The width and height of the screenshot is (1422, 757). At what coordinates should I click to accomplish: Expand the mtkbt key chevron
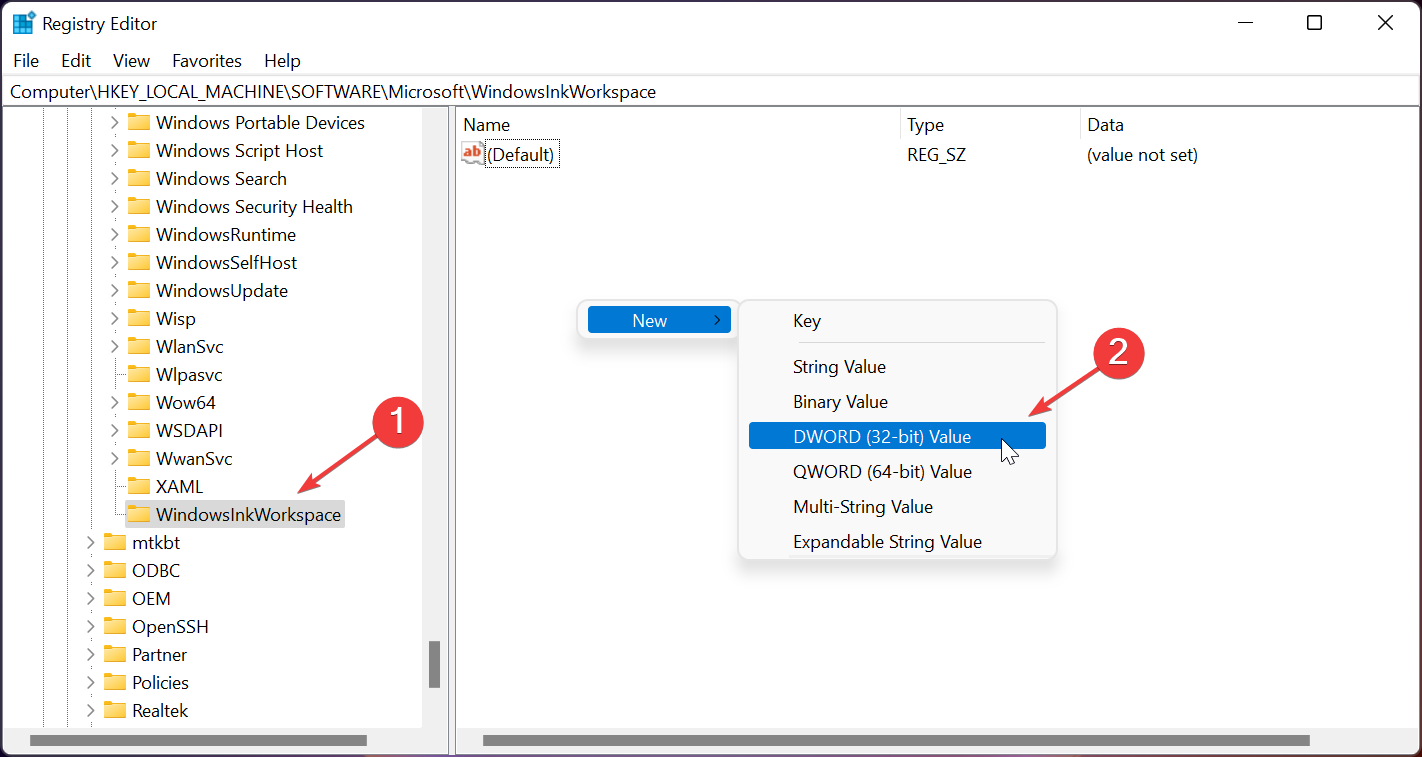[90, 542]
